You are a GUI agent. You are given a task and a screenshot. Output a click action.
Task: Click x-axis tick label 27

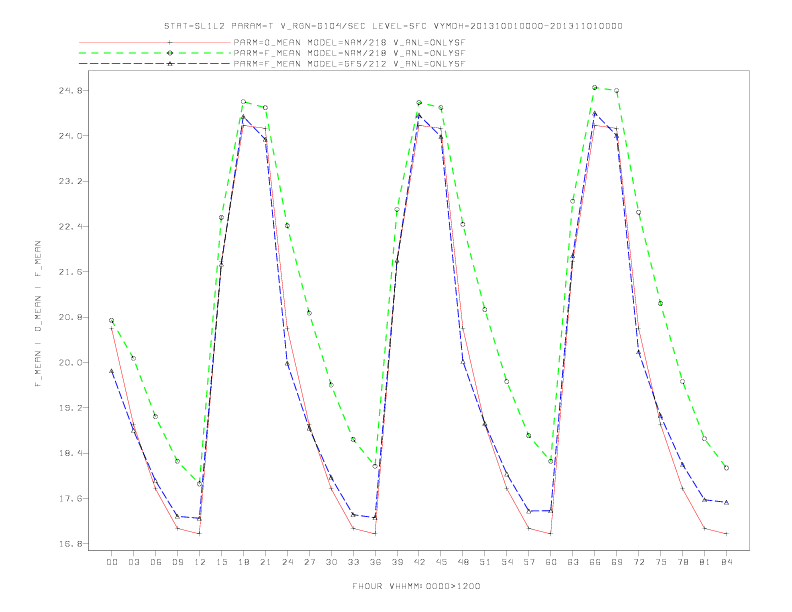click(x=309, y=562)
